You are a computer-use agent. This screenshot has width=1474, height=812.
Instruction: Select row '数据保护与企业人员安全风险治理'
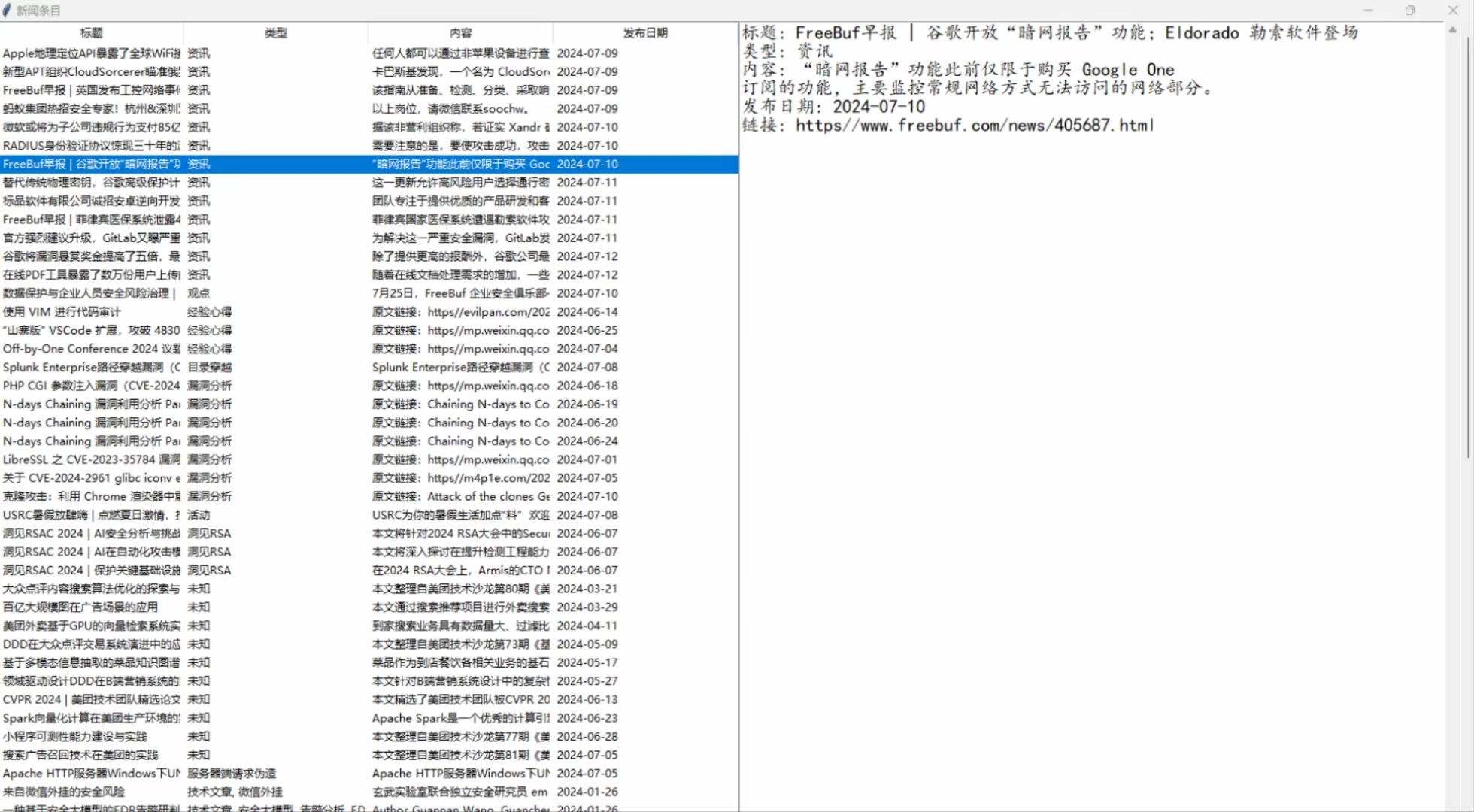click(x=368, y=293)
